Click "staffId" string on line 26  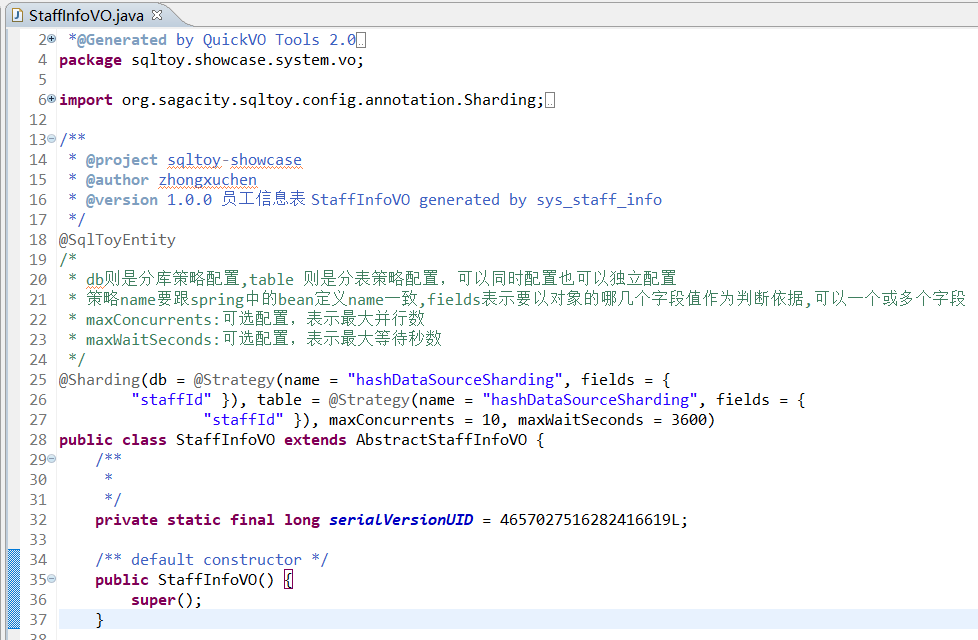point(172,400)
